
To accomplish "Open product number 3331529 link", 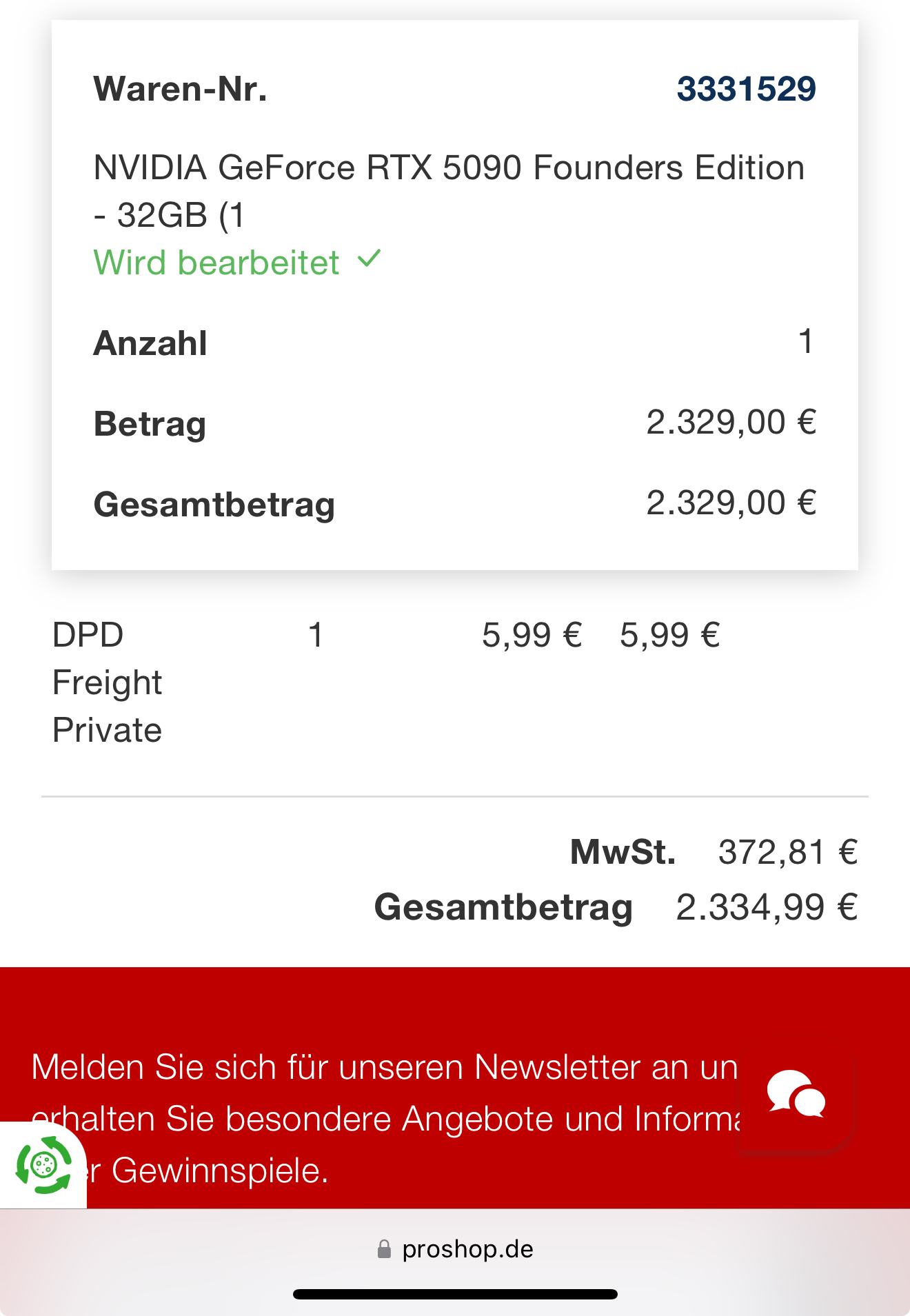I will [746, 89].
